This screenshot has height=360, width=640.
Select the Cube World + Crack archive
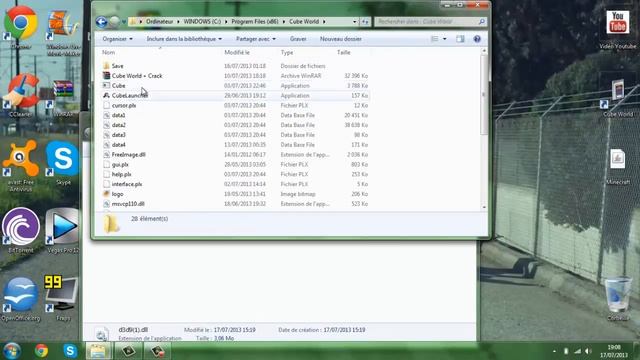coord(137,76)
